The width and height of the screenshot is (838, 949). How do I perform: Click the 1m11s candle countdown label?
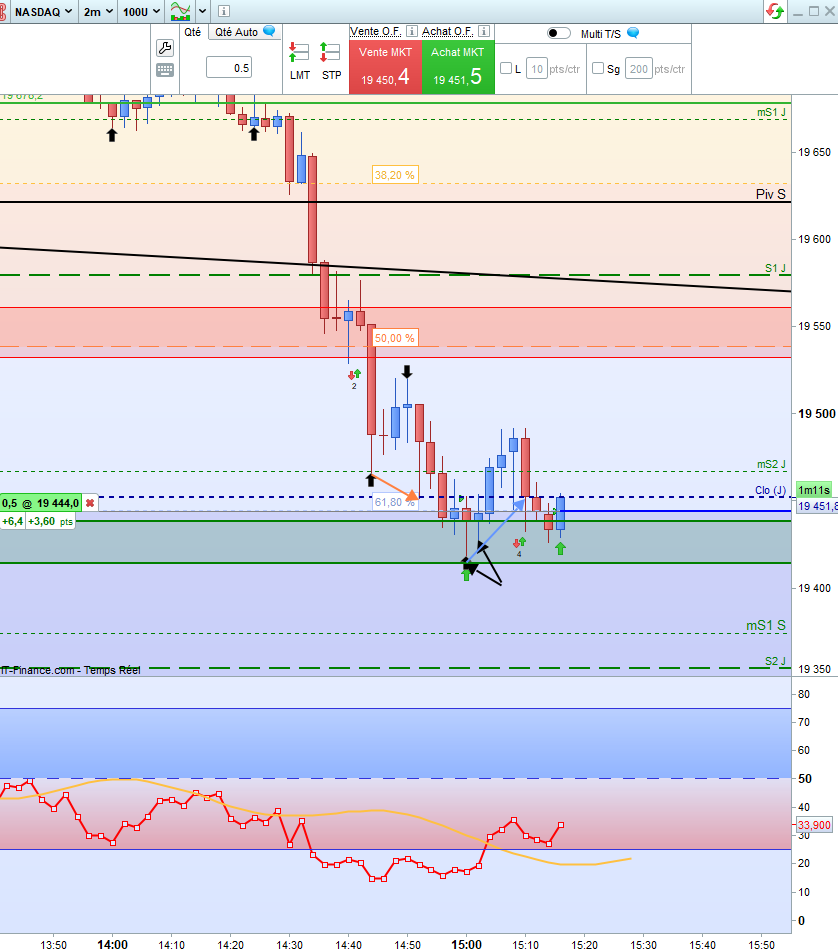pos(814,490)
